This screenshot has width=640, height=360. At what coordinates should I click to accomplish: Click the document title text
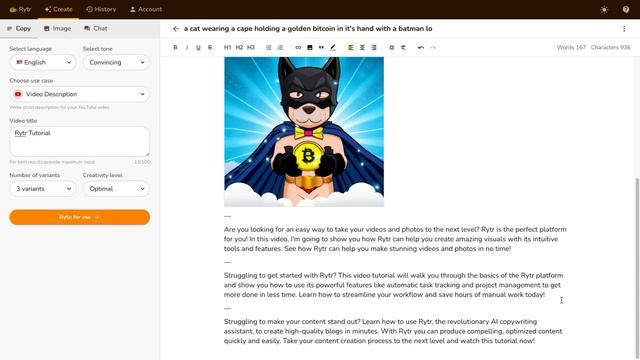tap(308, 29)
